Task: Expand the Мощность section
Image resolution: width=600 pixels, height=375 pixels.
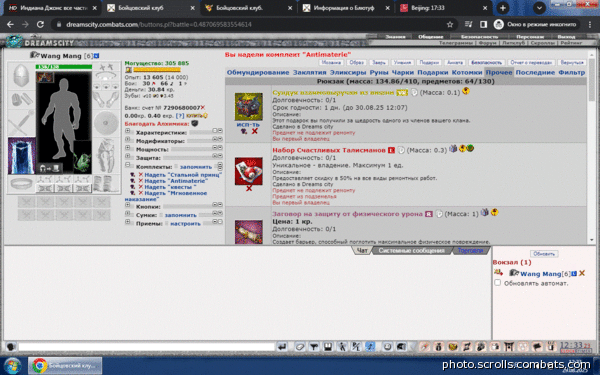Action: 127,148
